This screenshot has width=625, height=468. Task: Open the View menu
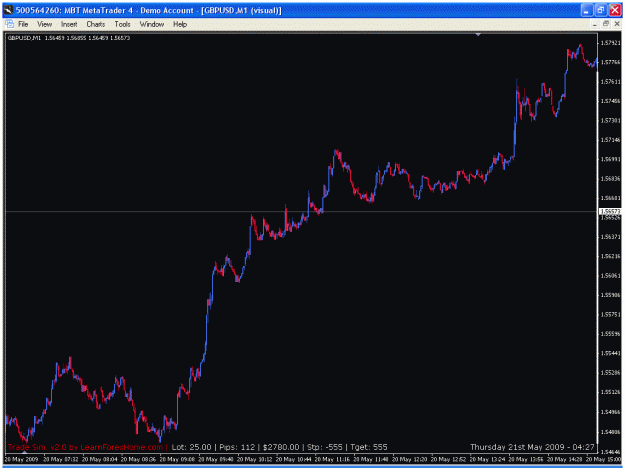pos(44,24)
